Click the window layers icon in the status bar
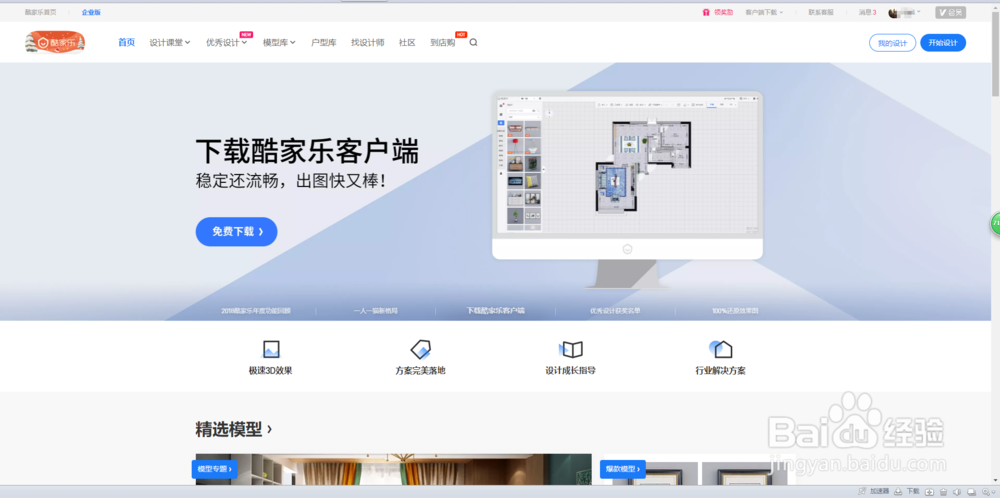The width and height of the screenshot is (1000, 498). pyautogui.click(x=971, y=492)
